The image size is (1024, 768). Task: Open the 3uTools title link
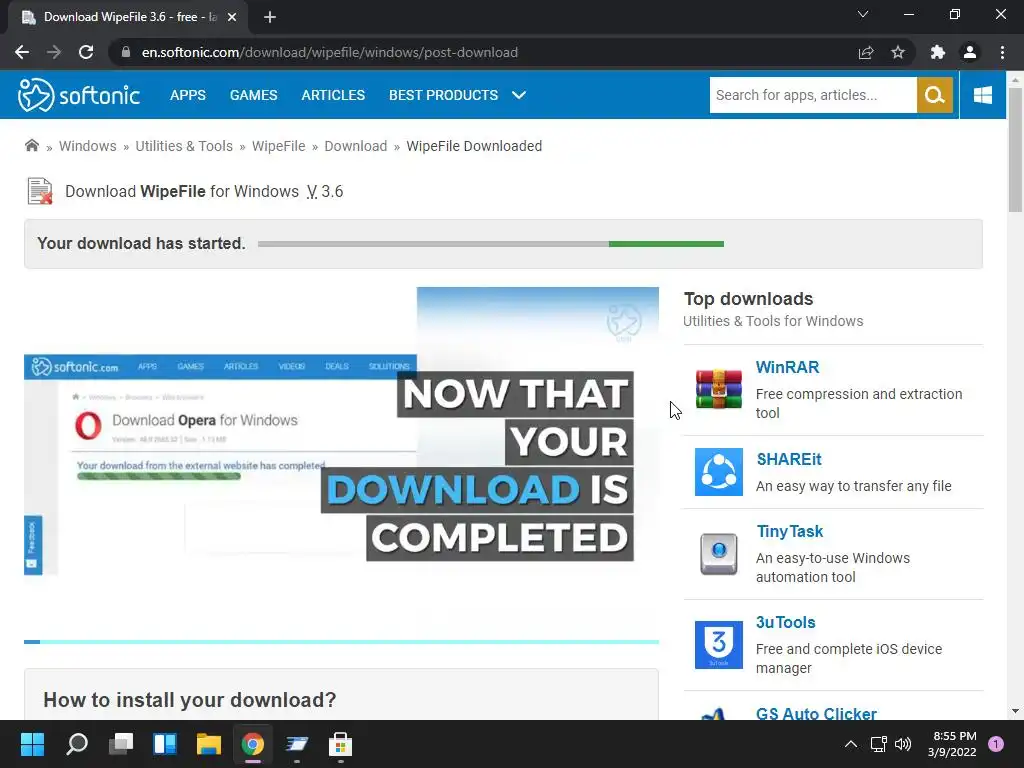[x=786, y=622]
